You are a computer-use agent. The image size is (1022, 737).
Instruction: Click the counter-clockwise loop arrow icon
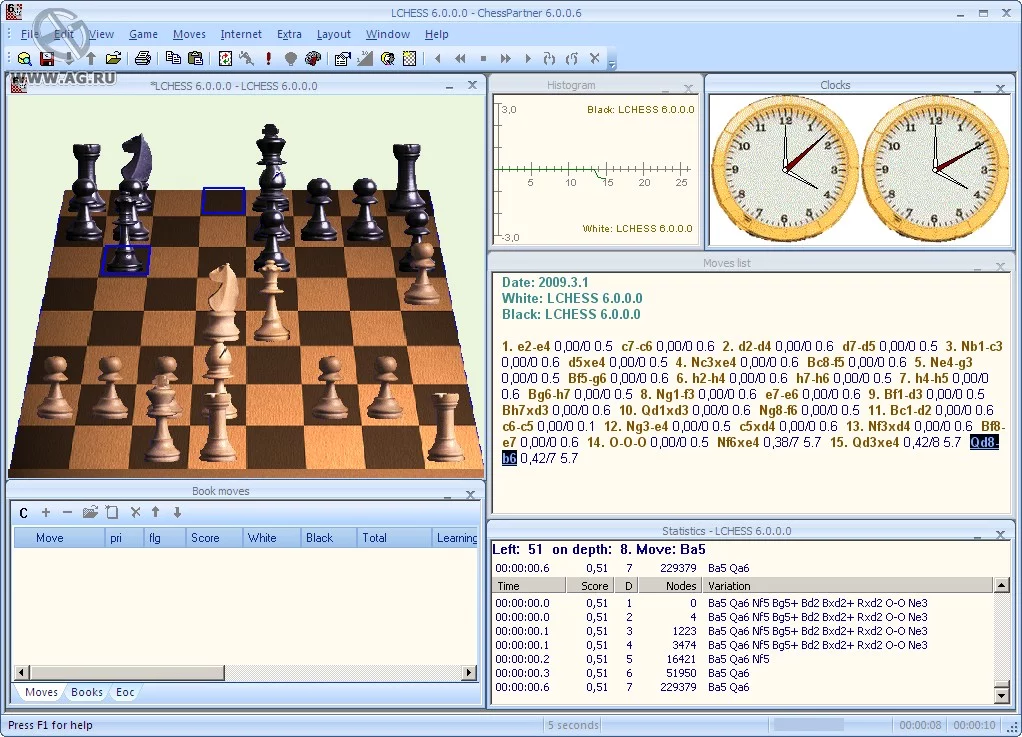572,59
